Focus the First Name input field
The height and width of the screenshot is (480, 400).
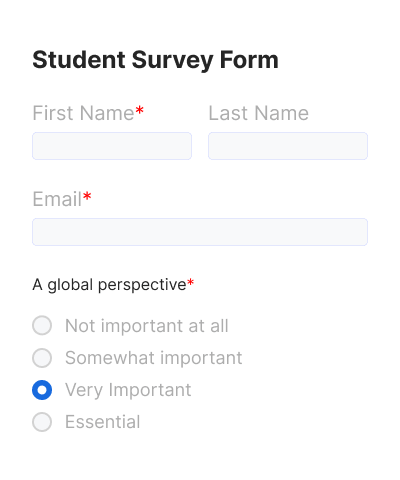[112, 146]
